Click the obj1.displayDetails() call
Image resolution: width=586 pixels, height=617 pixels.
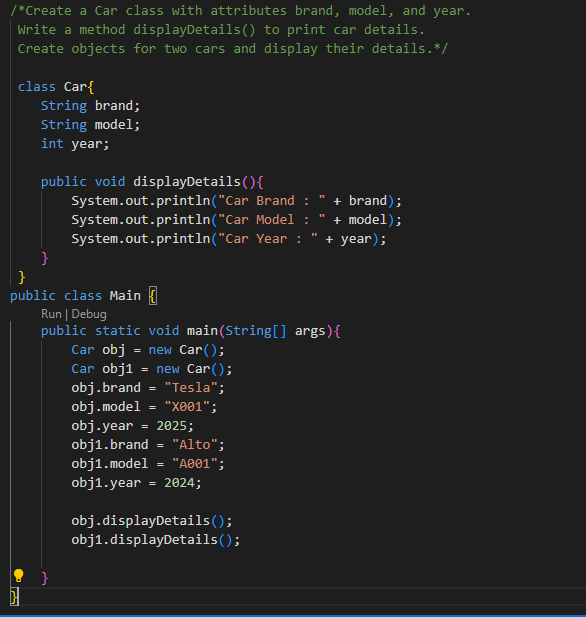pyautogui.click(x=155, y=540)
